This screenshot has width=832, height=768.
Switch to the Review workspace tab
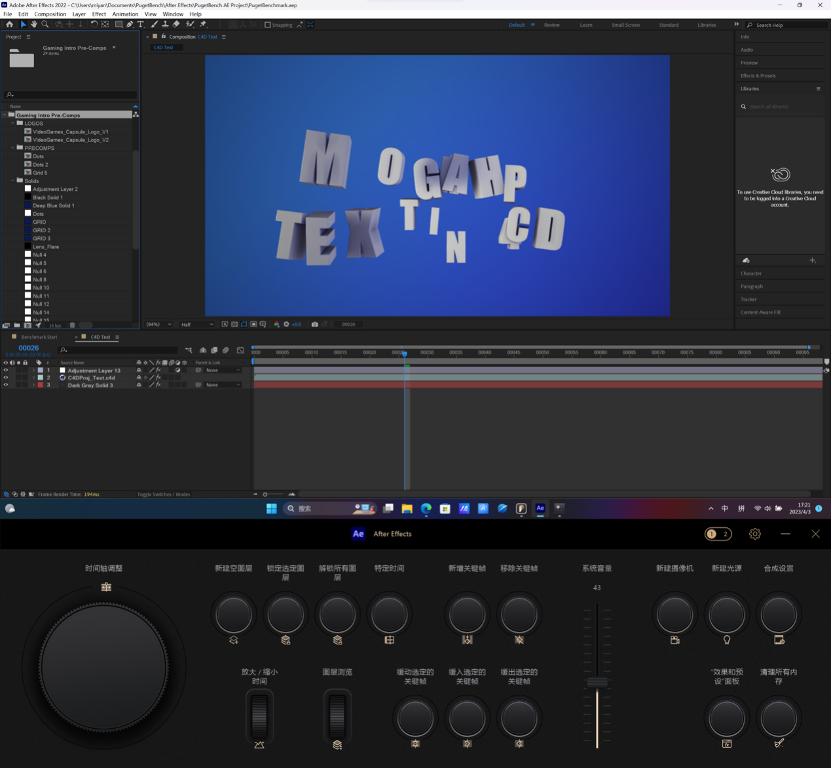coord(551,25)
